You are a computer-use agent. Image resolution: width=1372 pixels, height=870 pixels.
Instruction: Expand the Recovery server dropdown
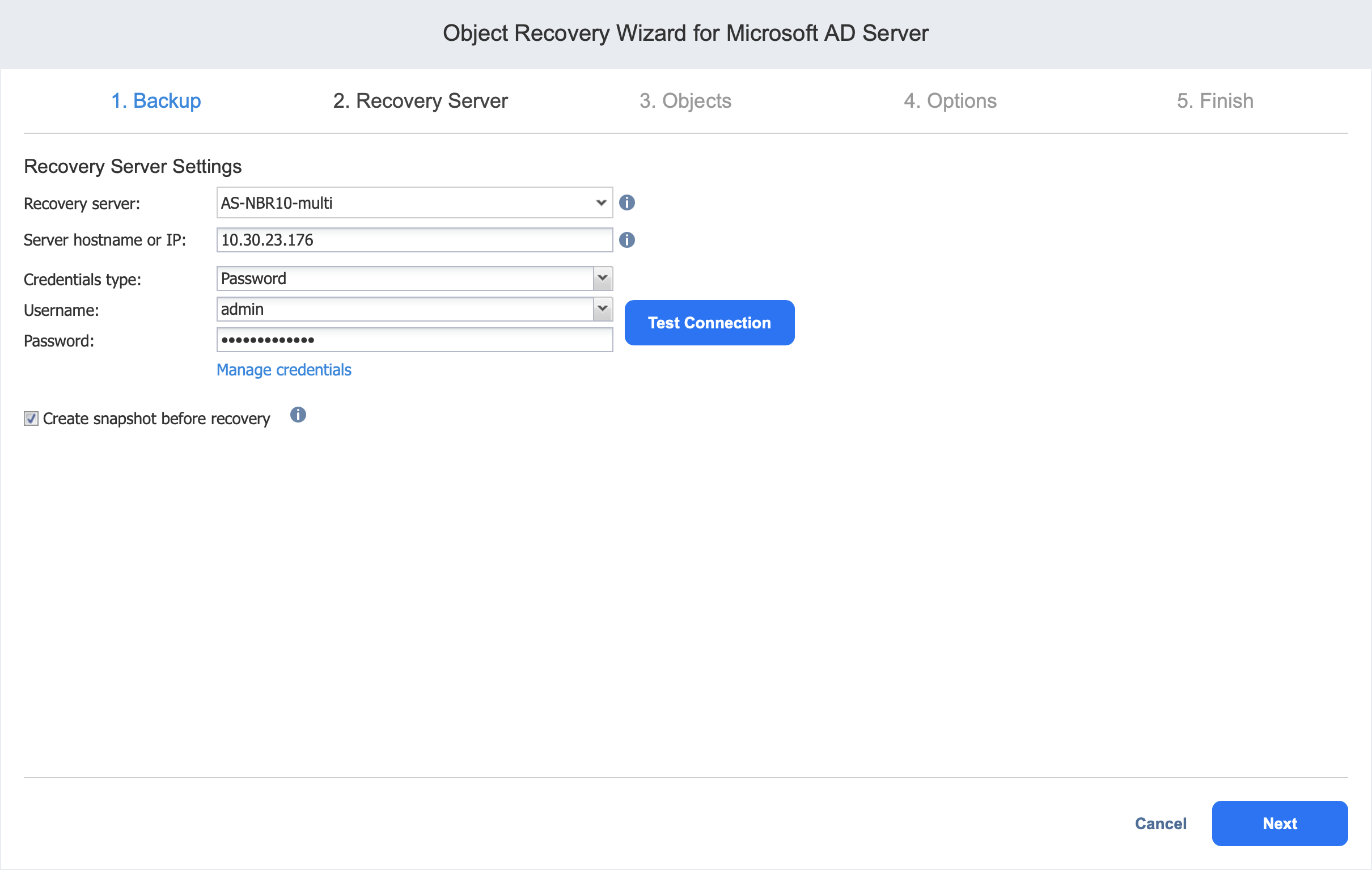[x=600, y=202]
